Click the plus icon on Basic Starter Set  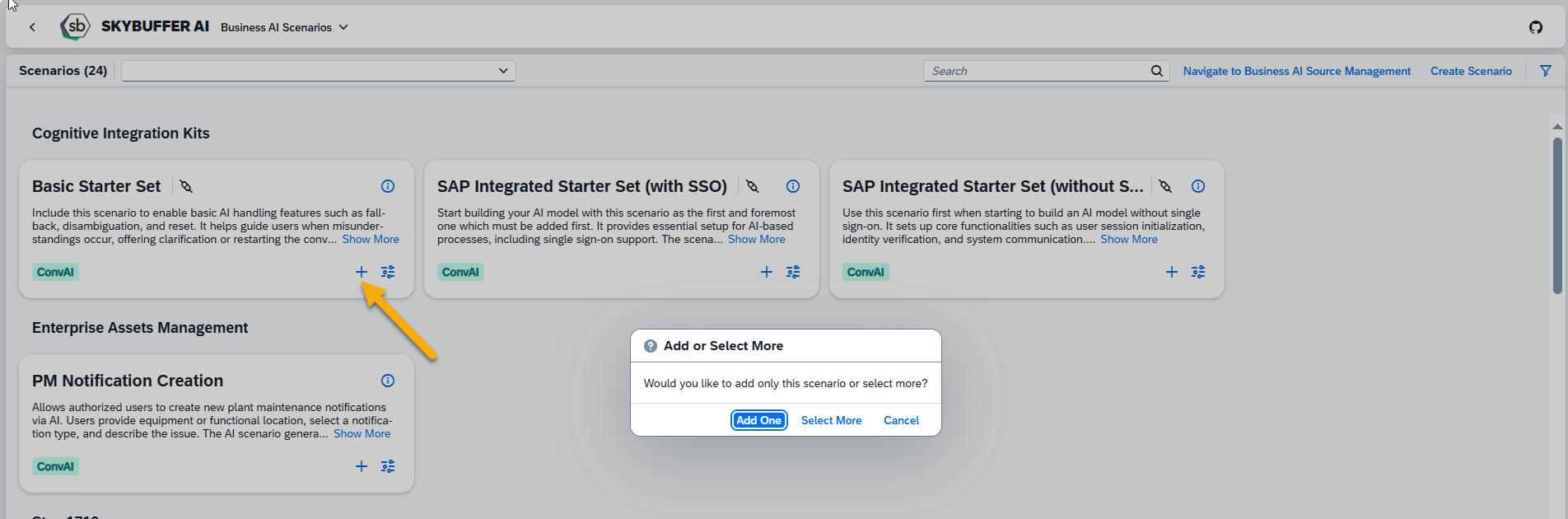tap(362, 272)
